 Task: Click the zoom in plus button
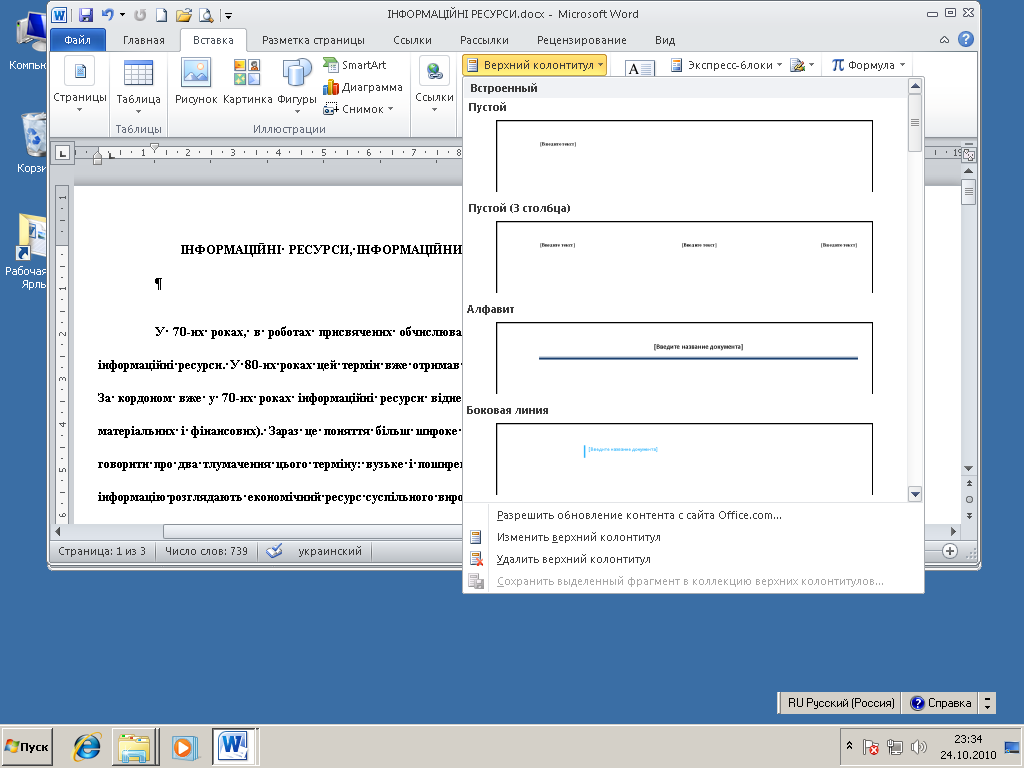click(x=950, y=551)
